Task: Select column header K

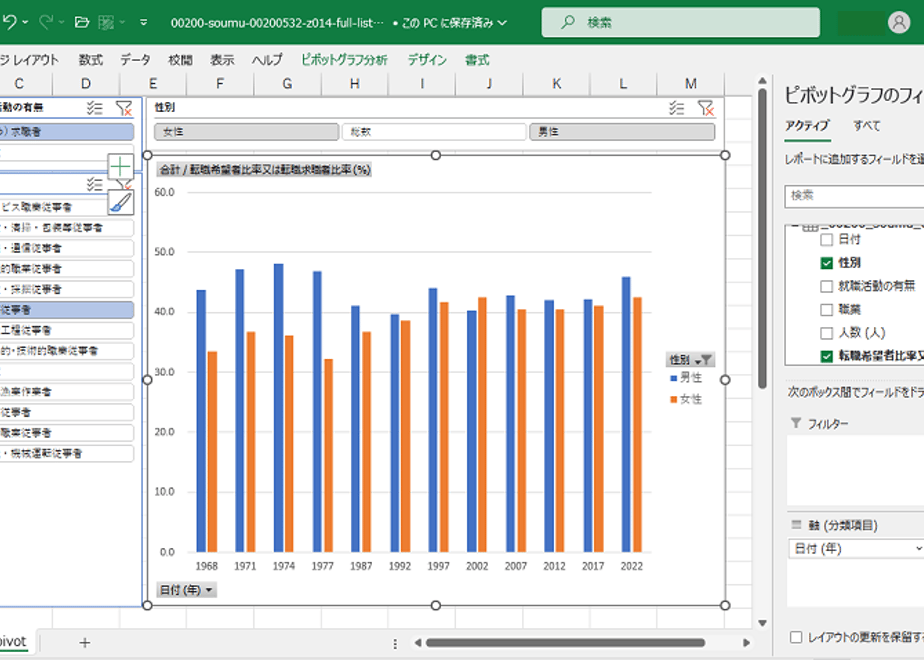Action: [556, 84]
